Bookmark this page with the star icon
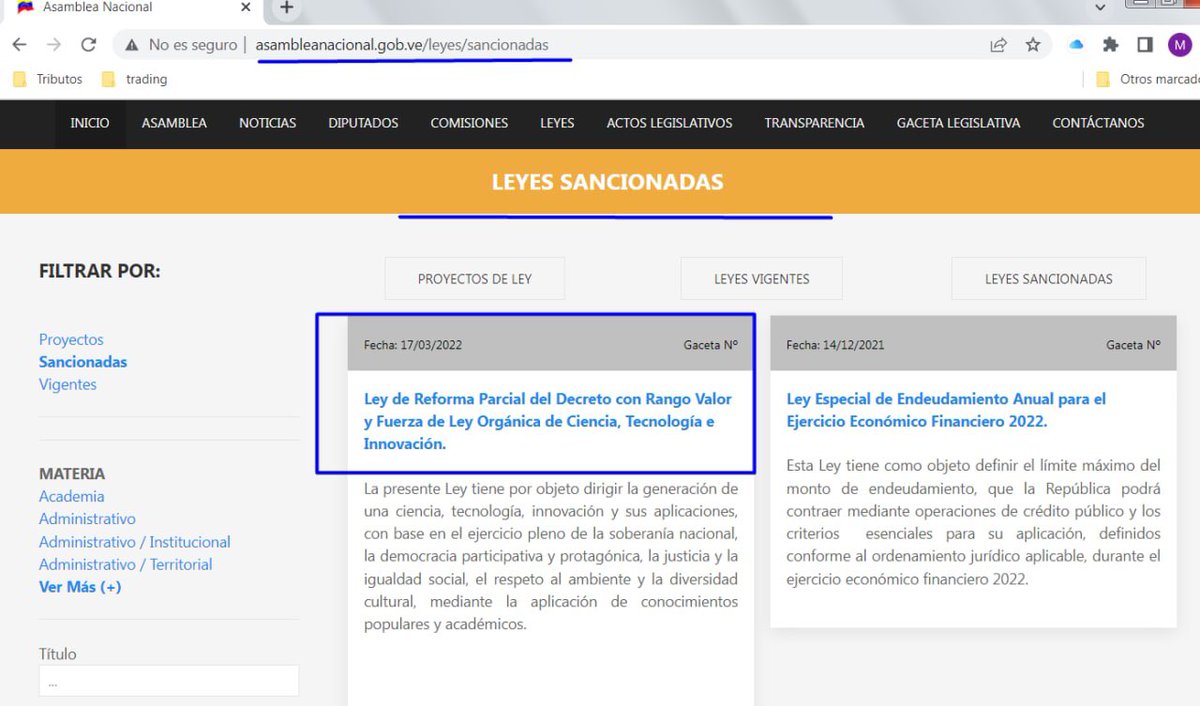Image resolution: width=1200 pixels, height=706 pixels. coord(1033,45)
